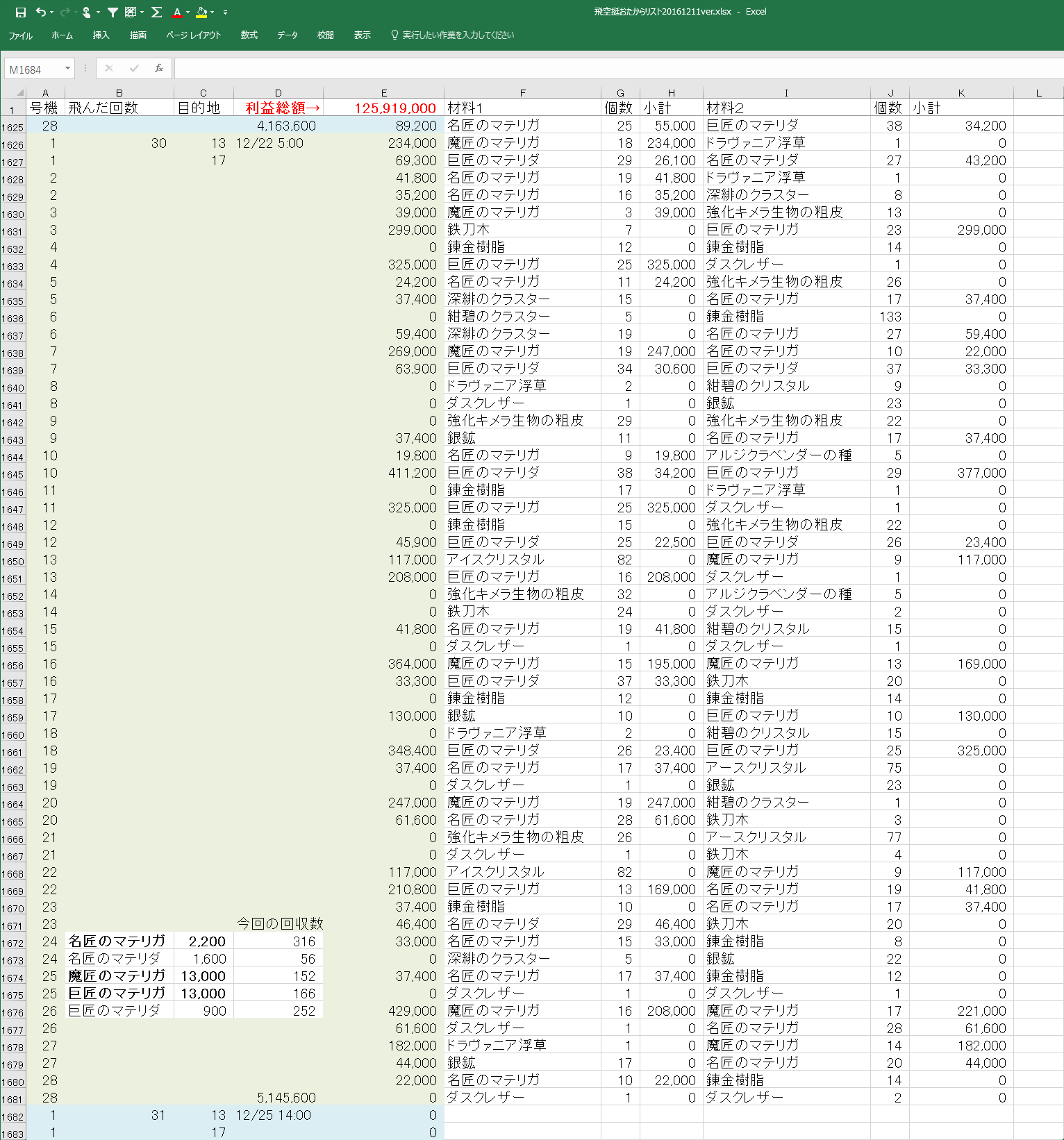Select column F header
Screen dimensions: 1064x1140
point(522,92)
